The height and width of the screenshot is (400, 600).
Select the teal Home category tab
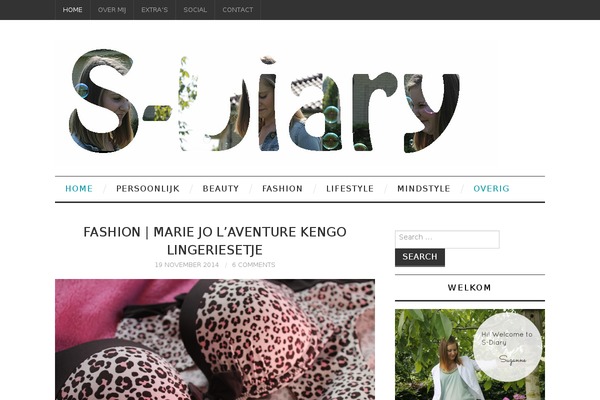[x=79, y=189]
